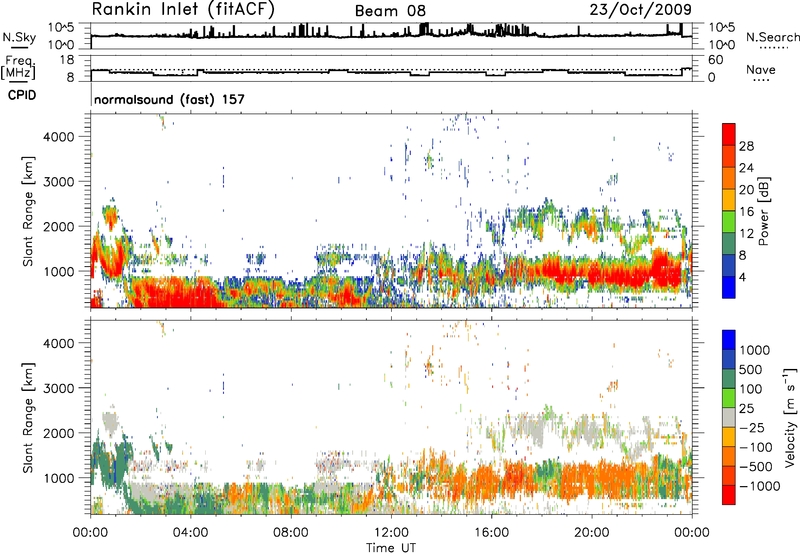The image size is (800, 554).
Task: Select the '3000' tick in power panel
Action: pos(58,182)
